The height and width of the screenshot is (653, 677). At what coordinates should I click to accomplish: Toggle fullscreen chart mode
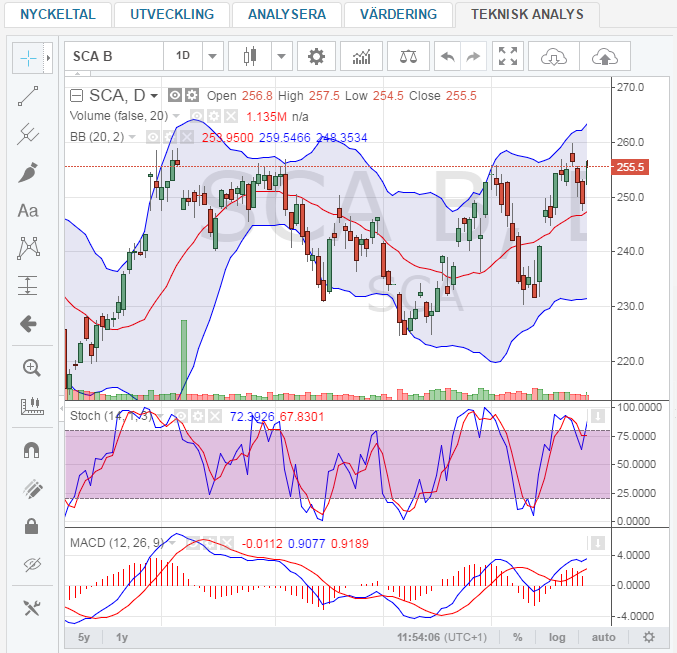pyautogui.click(x=508, y=56)
